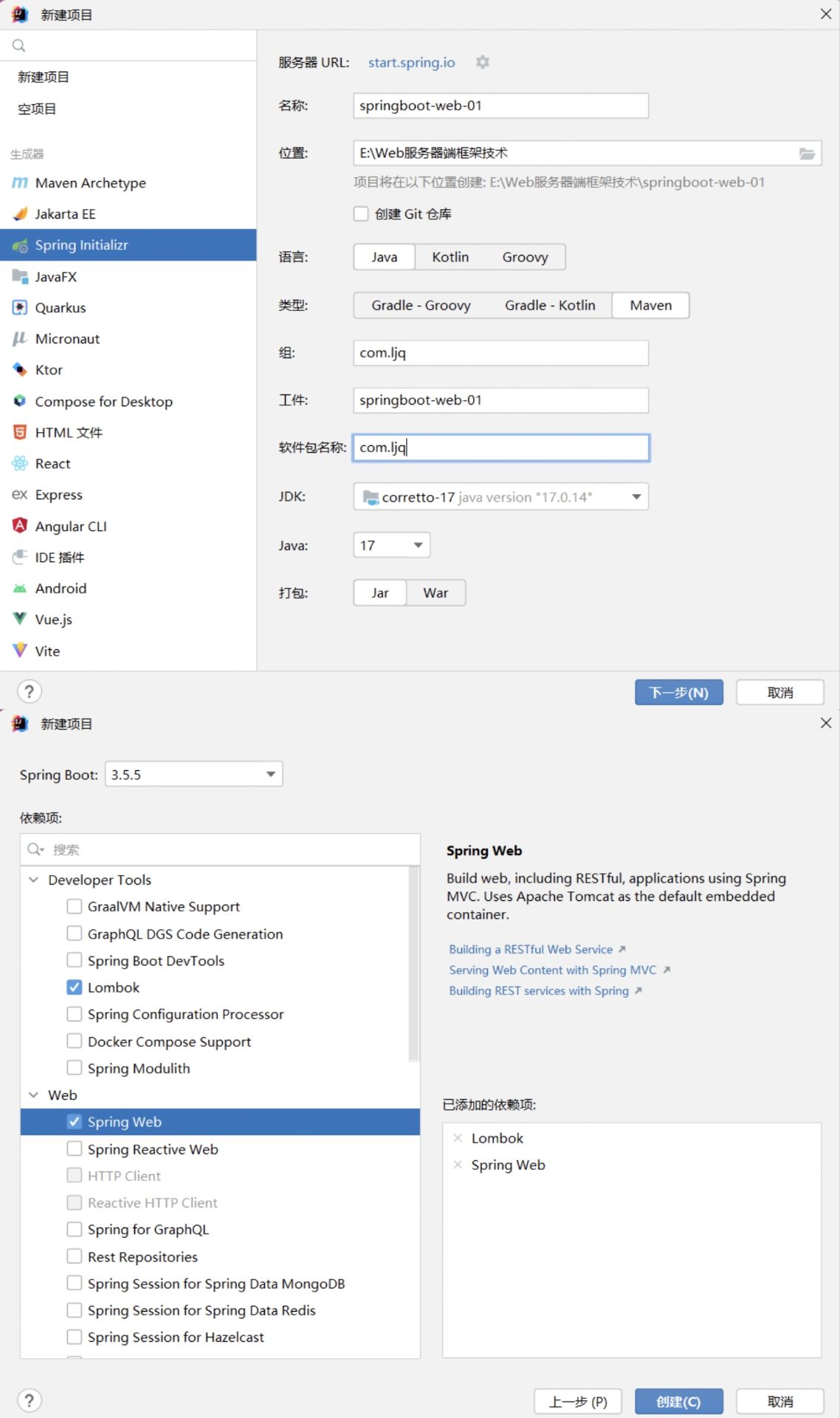Open help in the top dialog
Image resolution: width=840 pixels, height=1418 pixels.
29,691
